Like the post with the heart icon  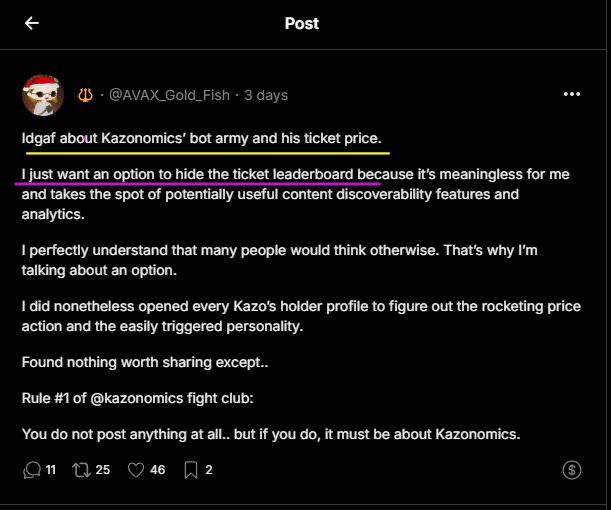136,469
